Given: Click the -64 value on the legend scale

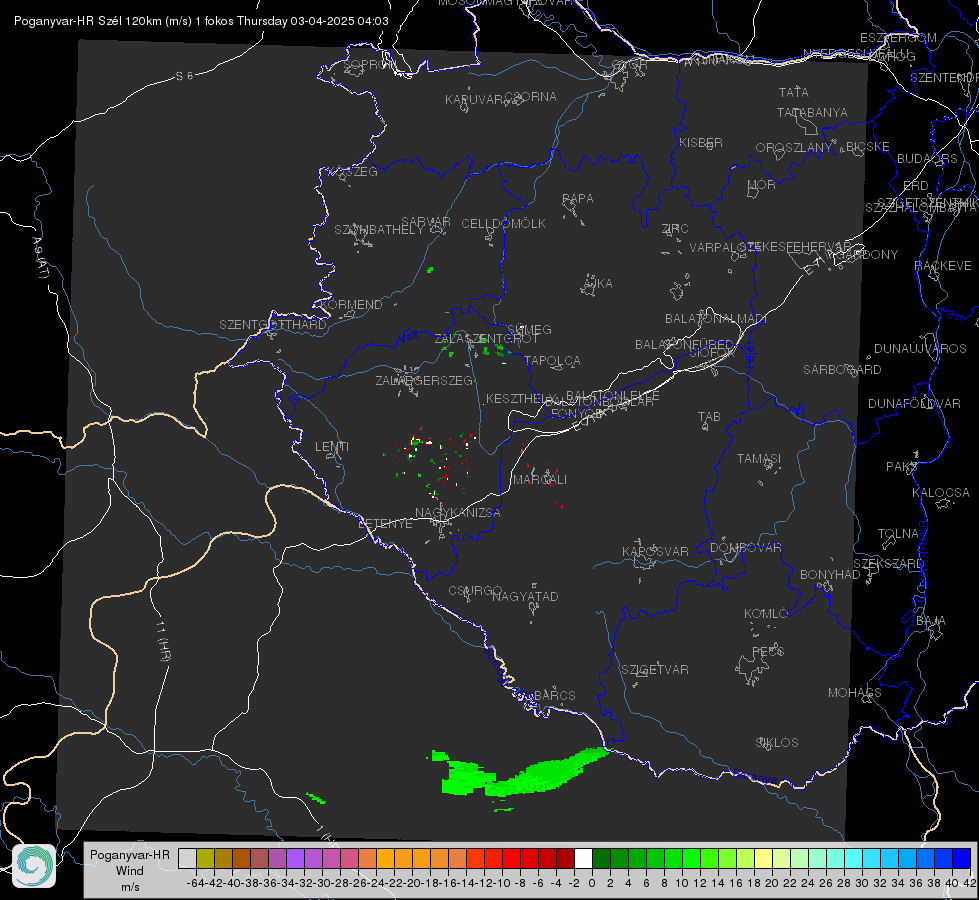Looking at the screenshot, I should pyautogui.click(x=196, y=883).
